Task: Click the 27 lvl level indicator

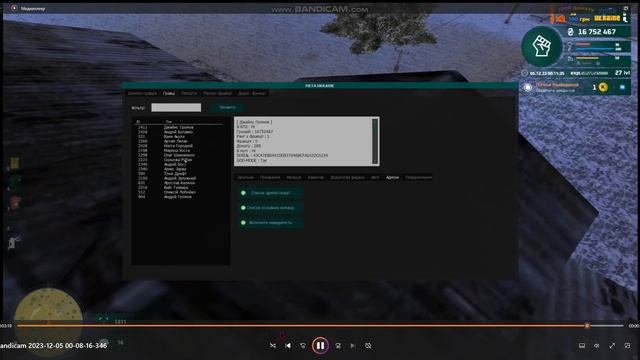Action: pyautogui.click(x=622, y=73)
